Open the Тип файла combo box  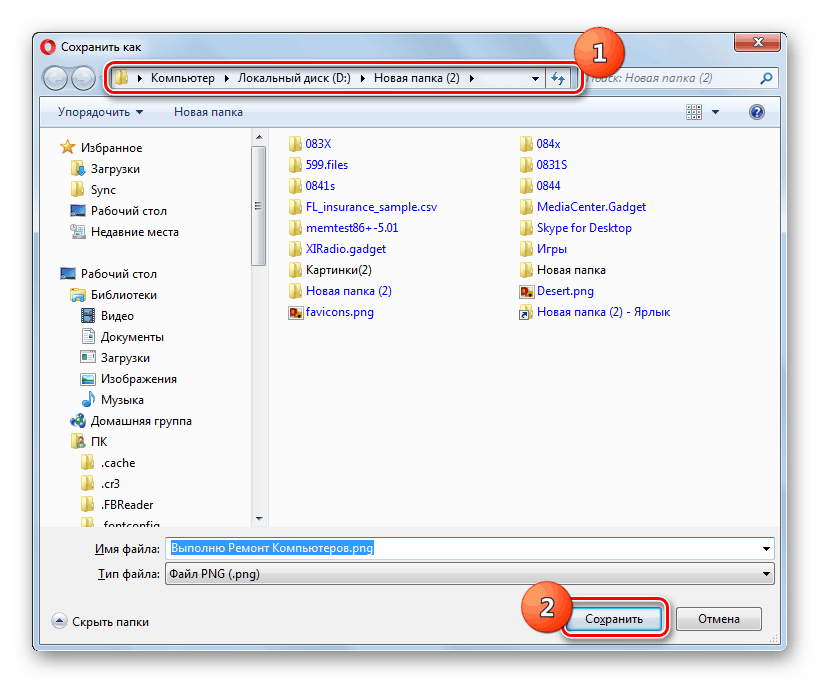tap(470, 574)
